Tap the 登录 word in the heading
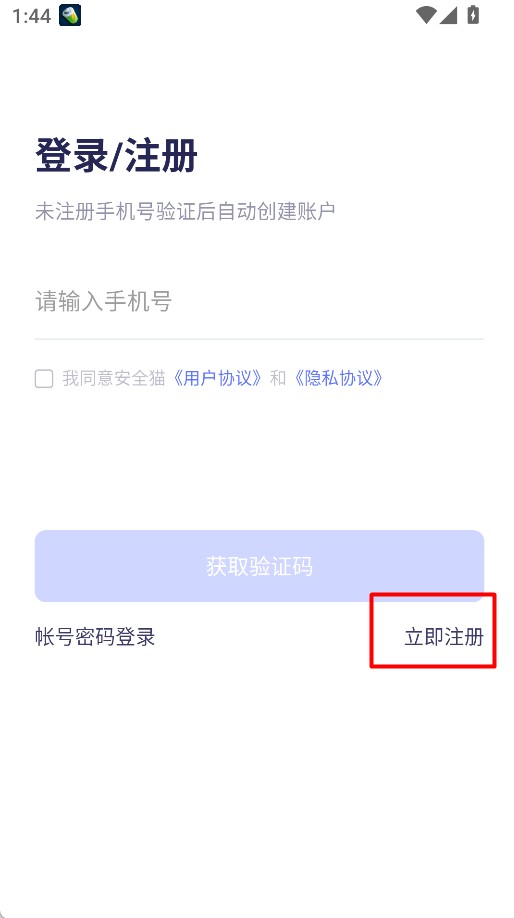Screen dimensions: 514x918 point(71,156)
